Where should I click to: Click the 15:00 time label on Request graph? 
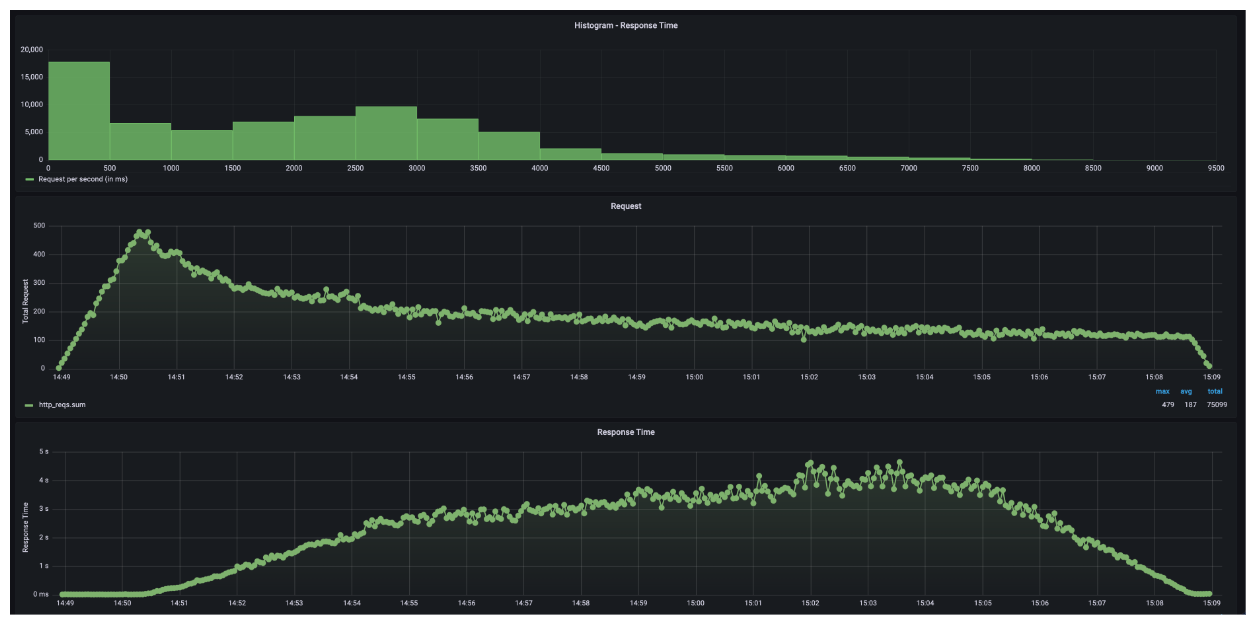tap(694, 378)
